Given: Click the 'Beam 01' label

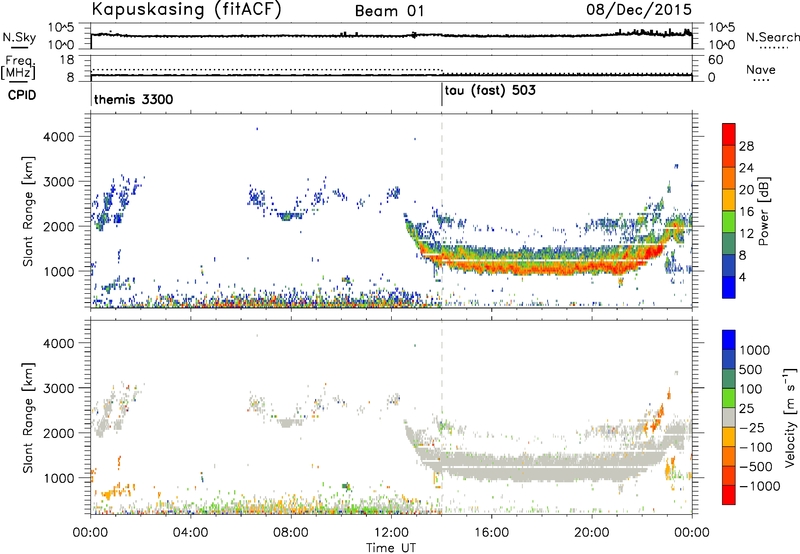Looking at the screenshot, I should point(389,11).
